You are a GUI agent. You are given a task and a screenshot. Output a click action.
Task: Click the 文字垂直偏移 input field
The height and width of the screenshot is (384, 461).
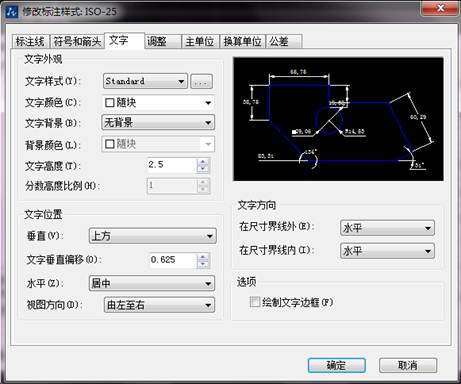173,260
